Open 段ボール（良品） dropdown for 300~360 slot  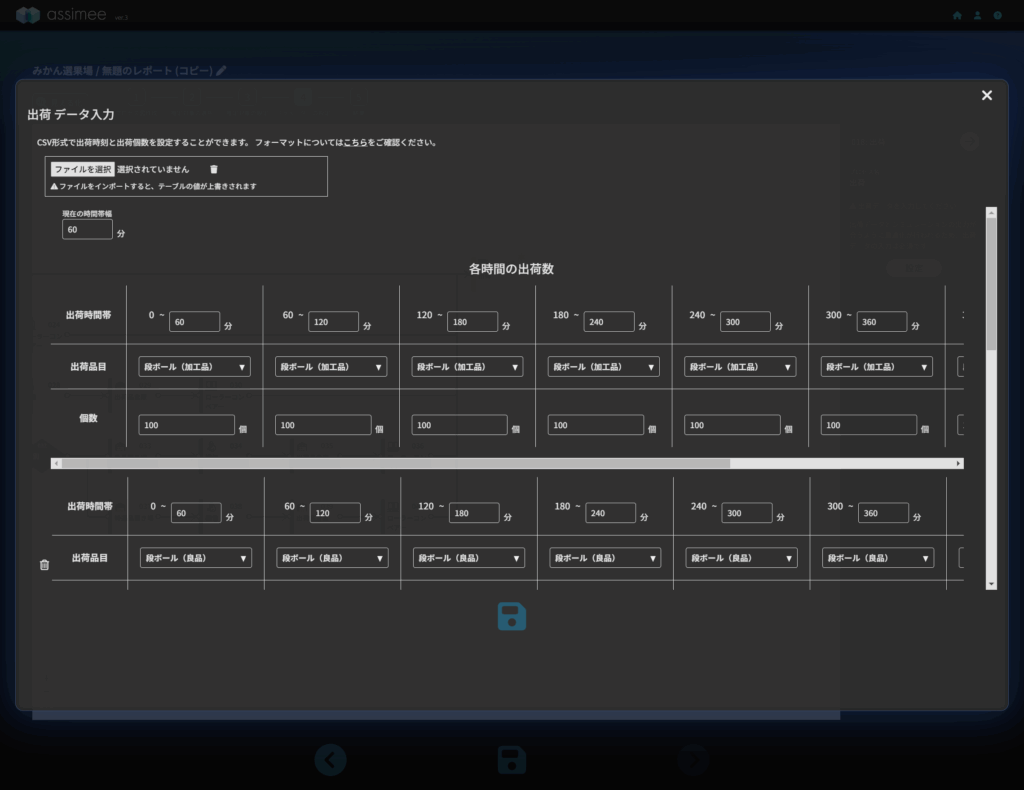(x=878, y=558)
